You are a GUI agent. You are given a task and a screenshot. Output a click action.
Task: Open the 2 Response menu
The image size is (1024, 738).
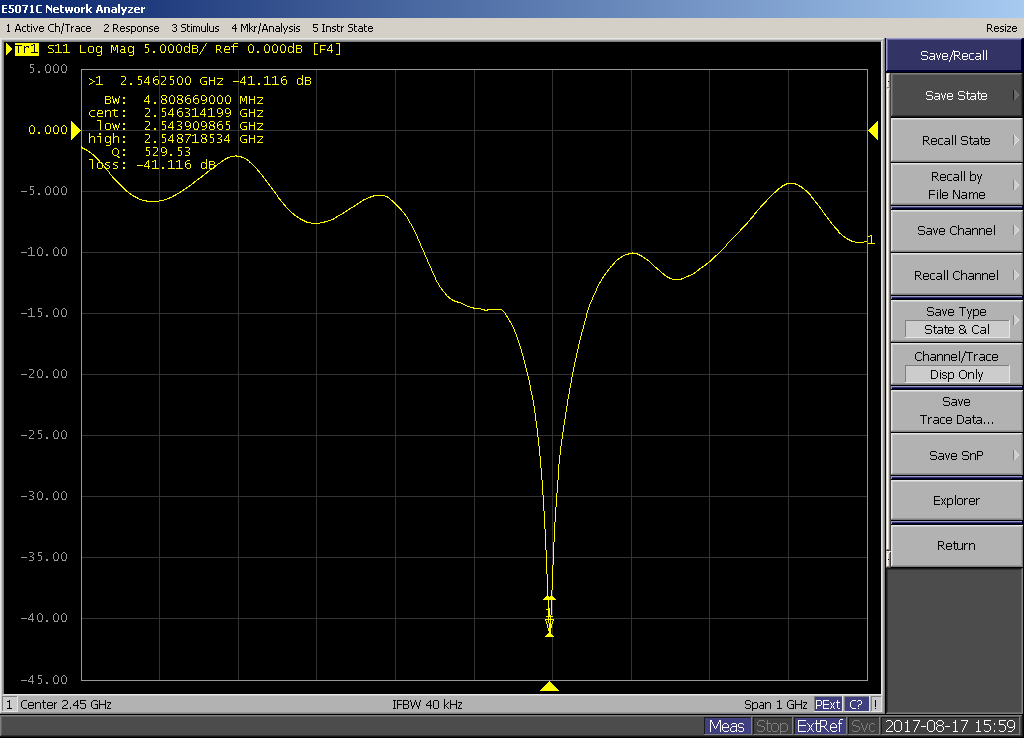131,28
